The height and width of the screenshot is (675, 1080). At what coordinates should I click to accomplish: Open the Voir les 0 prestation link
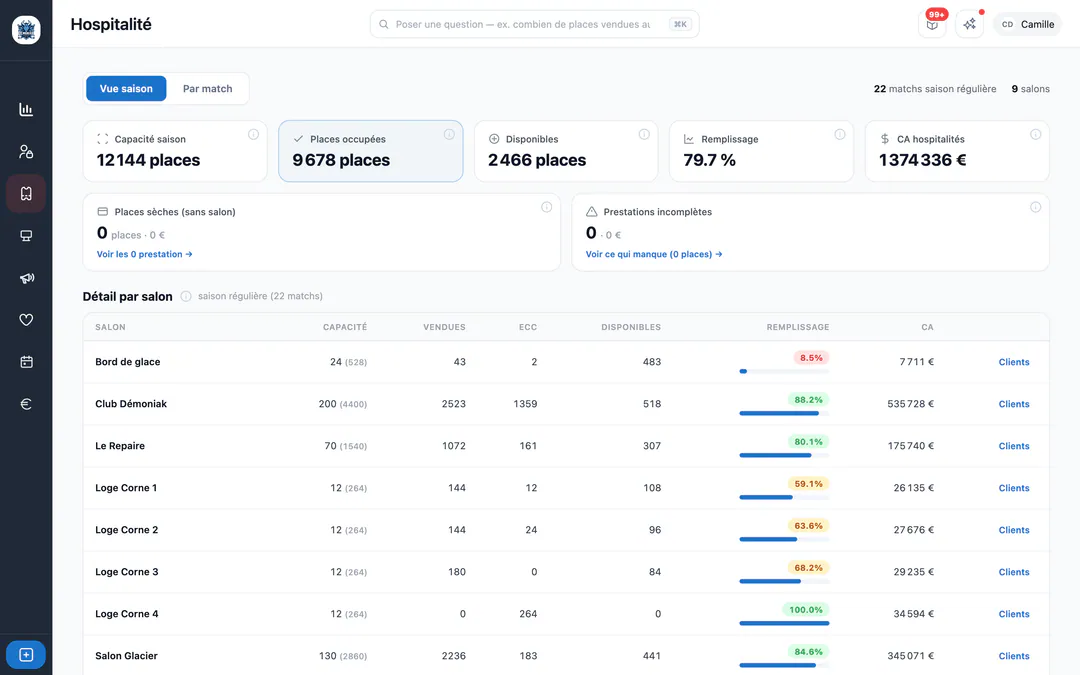[145, 254]
